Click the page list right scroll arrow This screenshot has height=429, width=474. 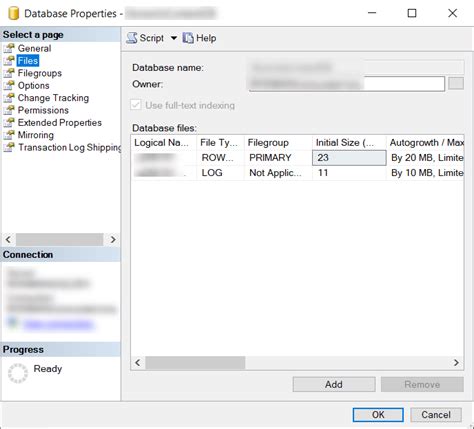coord(113,239)
